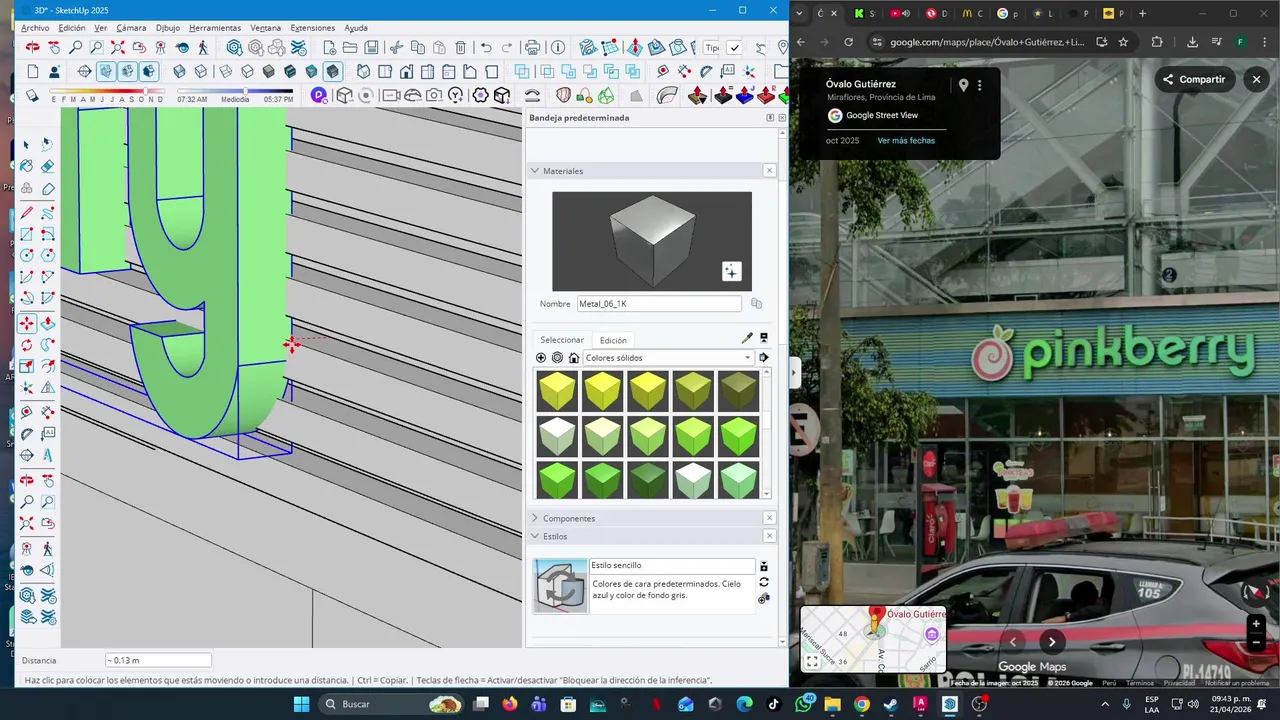Open the Colores sólidos dropdown
The width and height of the screenshot is (1280, 720).
click(x=668, y=357)
